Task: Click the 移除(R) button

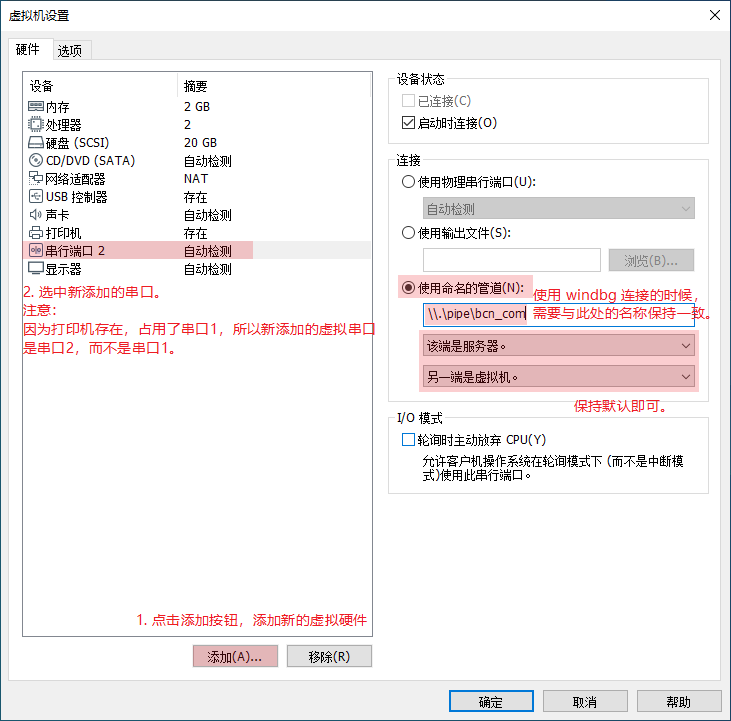Action: [x=329, y=656]
